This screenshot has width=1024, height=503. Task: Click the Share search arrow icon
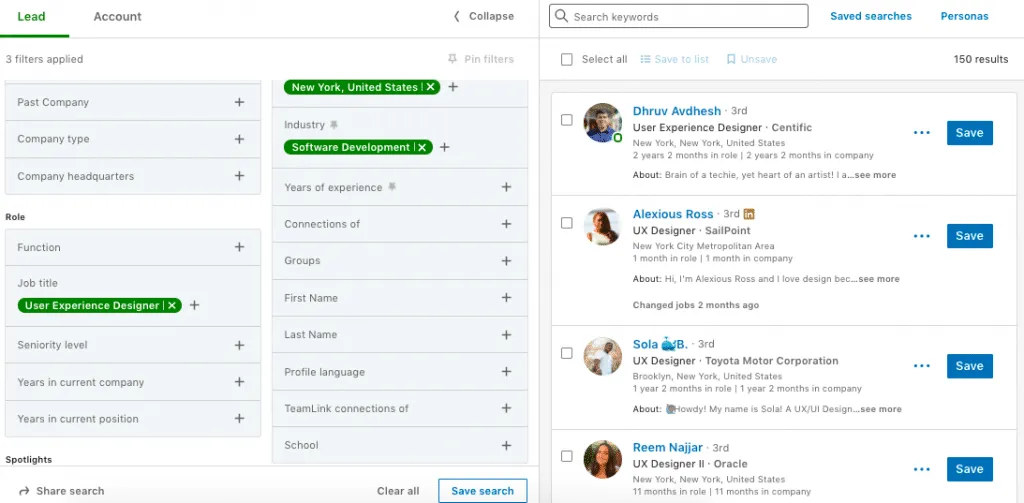[24, 491]
